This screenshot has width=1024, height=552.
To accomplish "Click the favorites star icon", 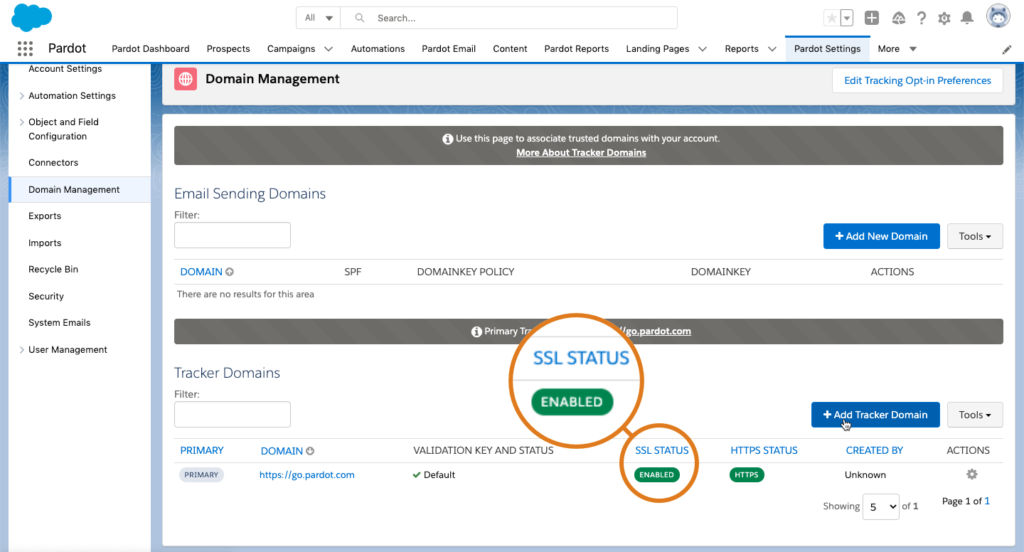I will point(831,18).
